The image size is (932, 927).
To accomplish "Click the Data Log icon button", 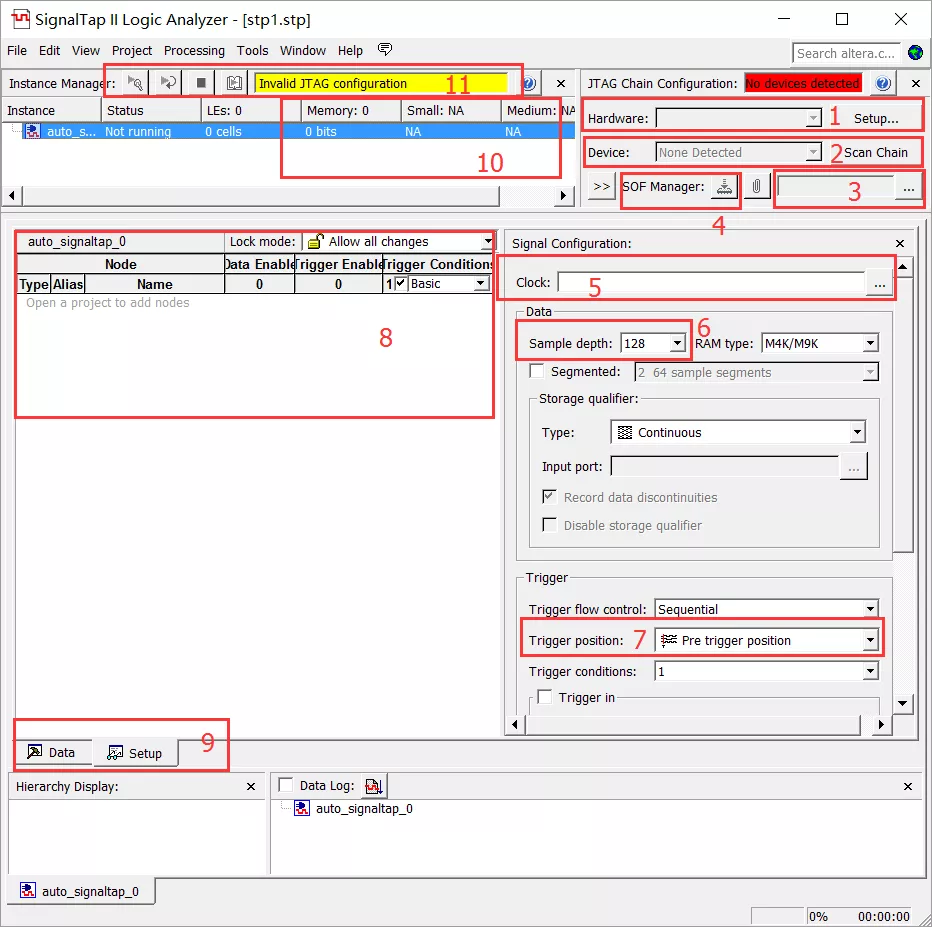I will point(373,786).
